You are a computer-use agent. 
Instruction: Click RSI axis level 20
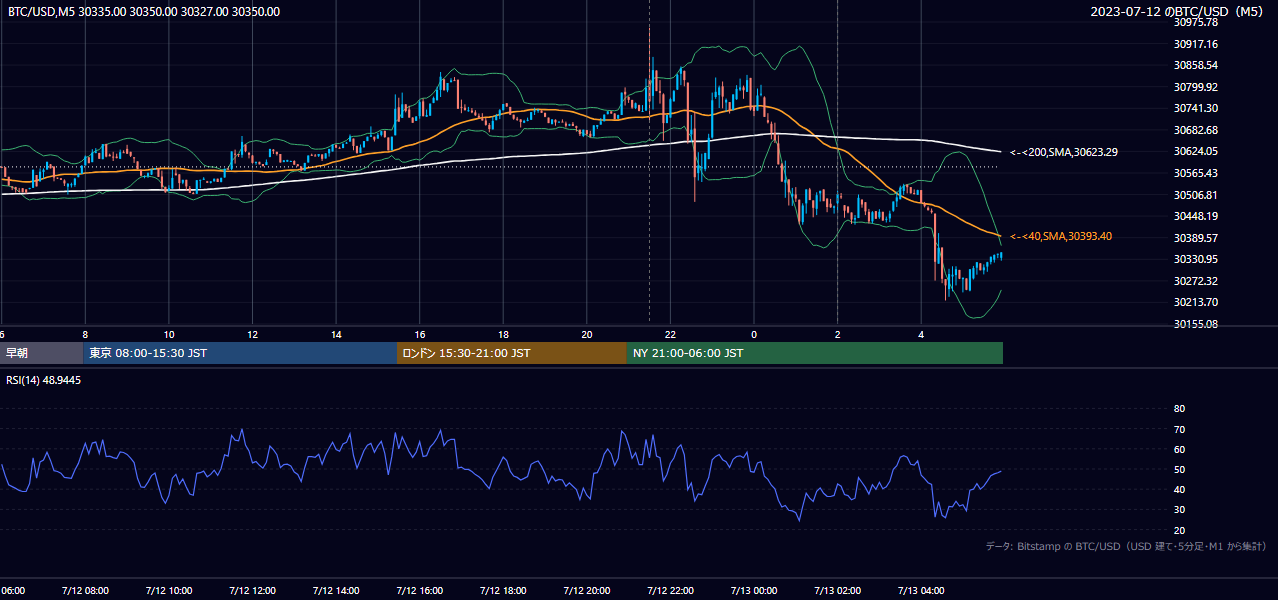(x=1179, y=530)
